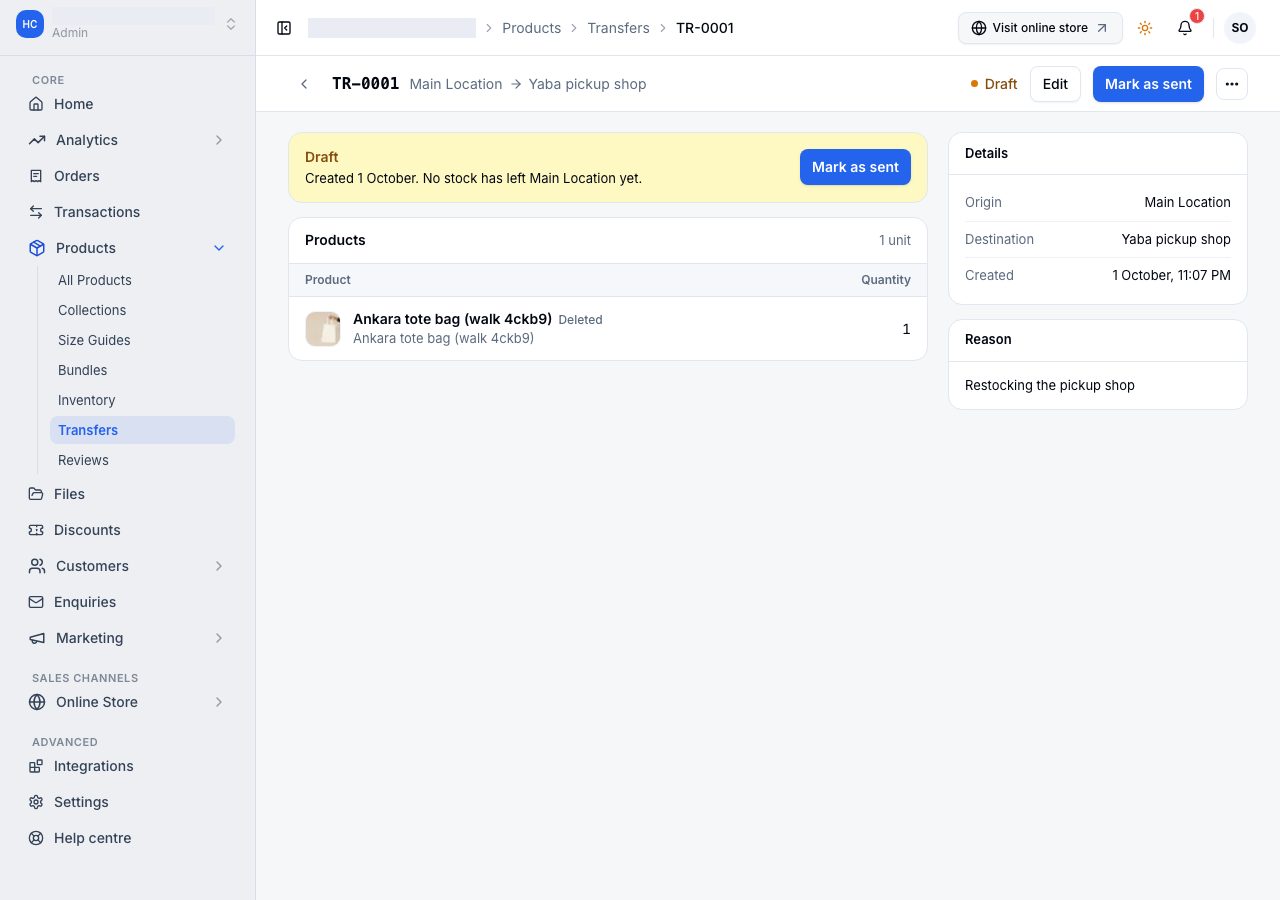Collapse the Products submenu chevron

(219, 248)
